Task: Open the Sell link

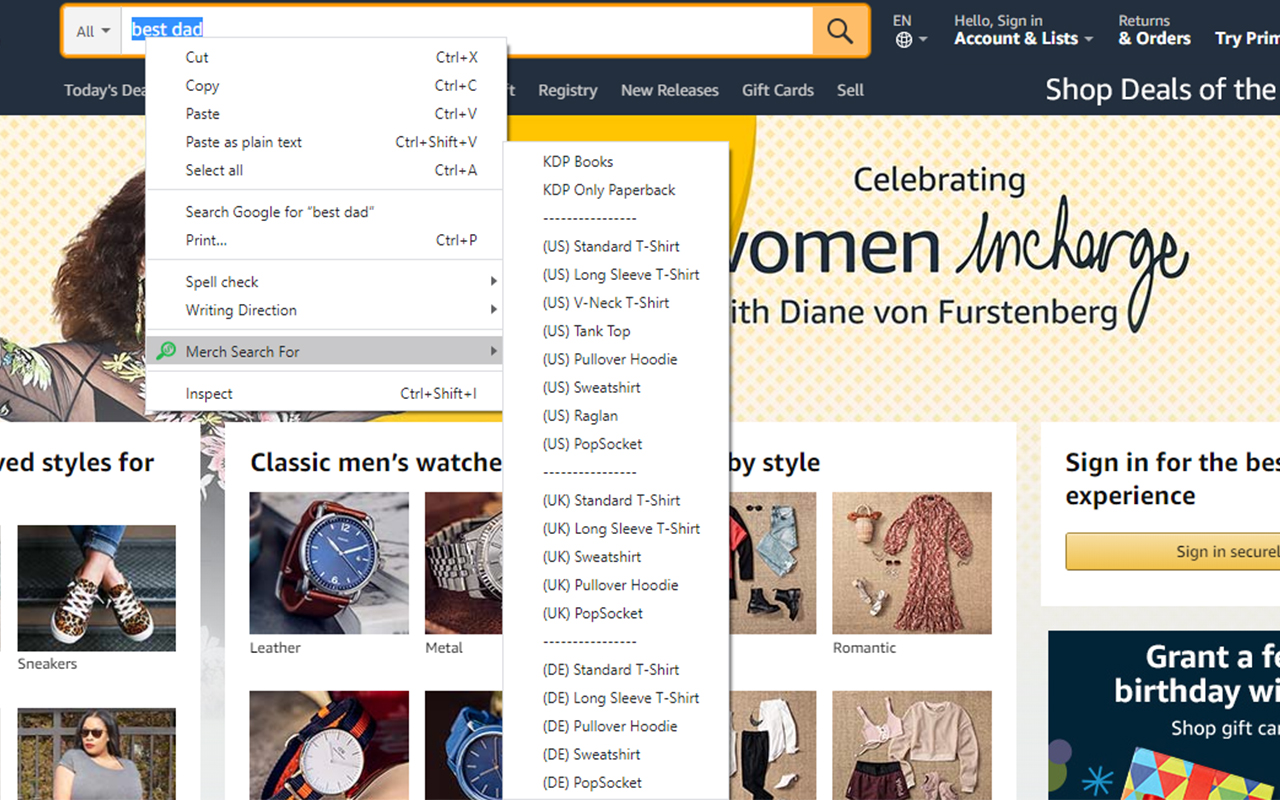Action: 850,90
